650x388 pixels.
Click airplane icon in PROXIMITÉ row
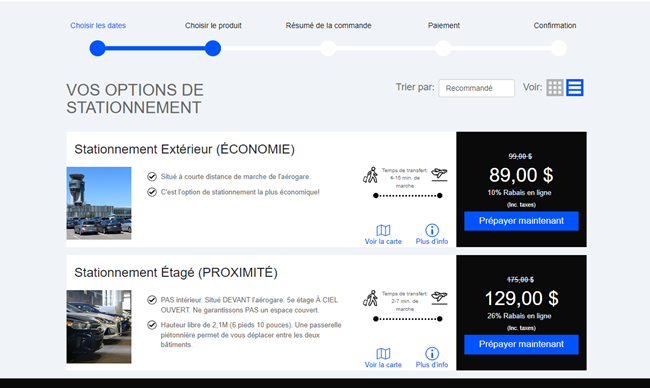tap(439, 297)
